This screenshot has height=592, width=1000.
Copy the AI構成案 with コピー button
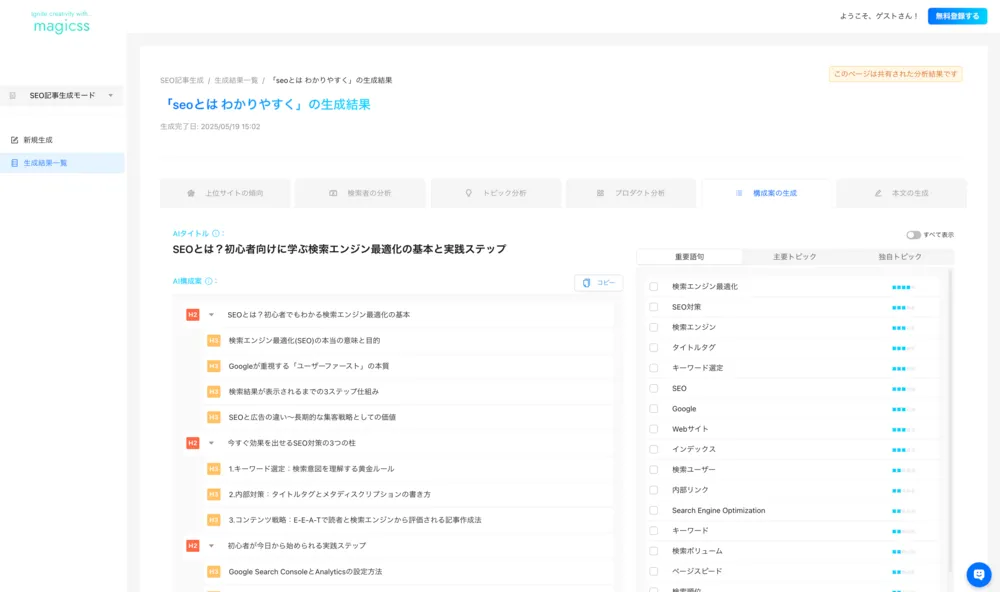point(598,283)
